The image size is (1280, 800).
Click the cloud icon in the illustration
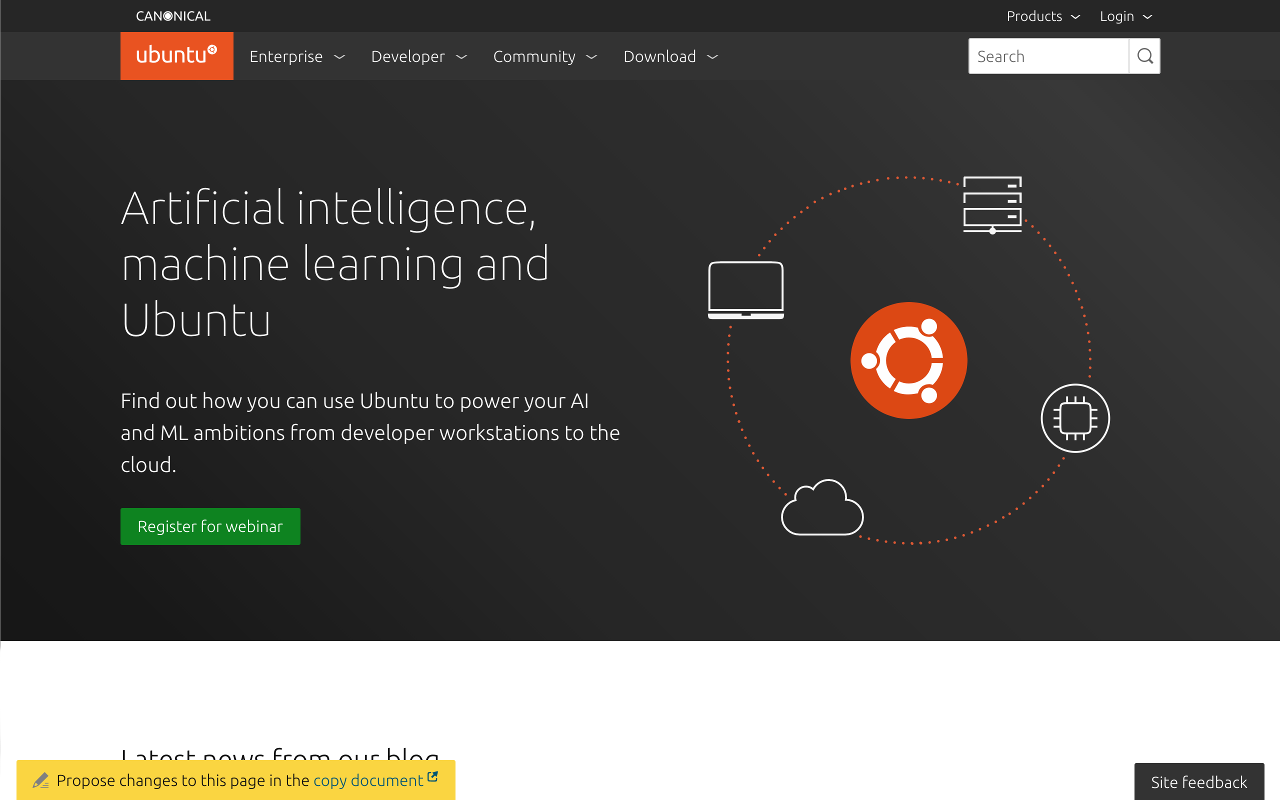pos(822,507)
